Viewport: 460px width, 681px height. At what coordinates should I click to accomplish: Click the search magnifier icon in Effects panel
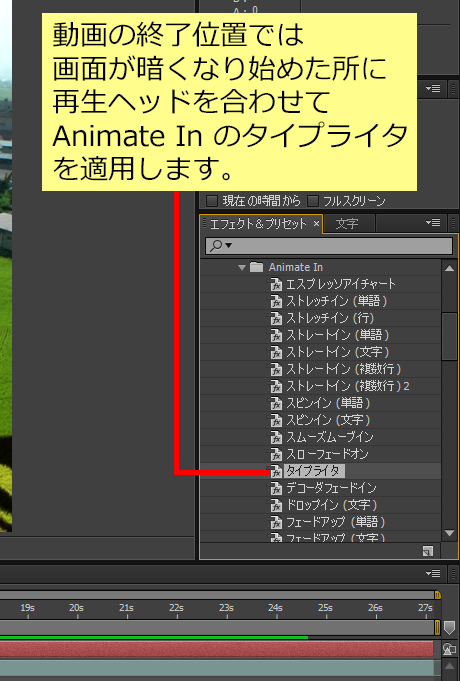[215, 246]
